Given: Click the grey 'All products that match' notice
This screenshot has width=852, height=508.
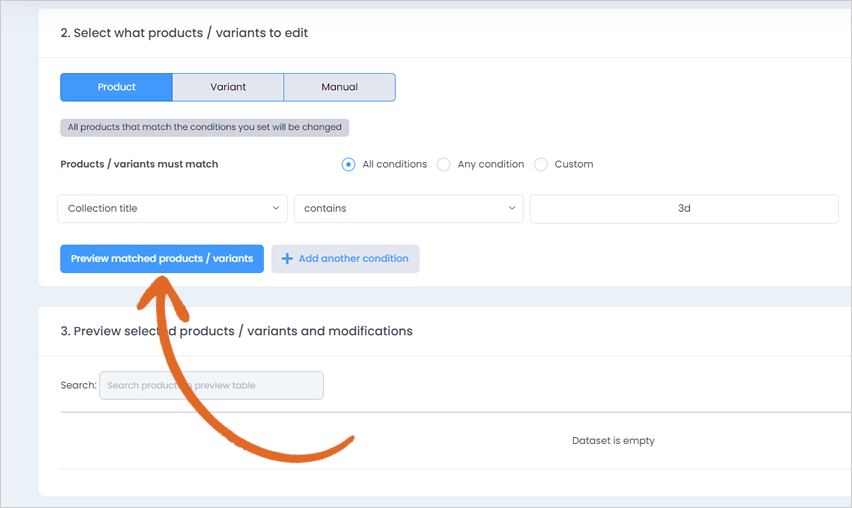Looking at the screenshot, I should click(204, 127).
